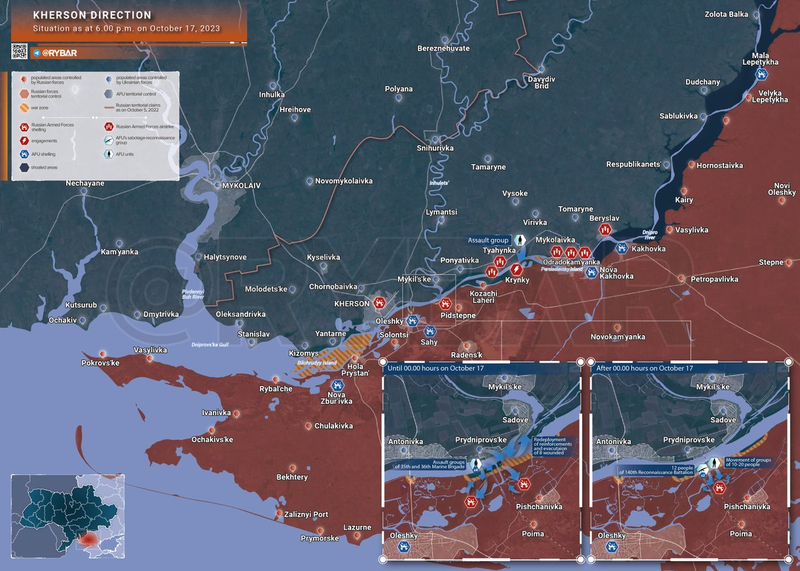This screenshot has width=800, height=571.
Task: Click the Ukraine locator minimap in bottom-left corner
Action: 66,513
